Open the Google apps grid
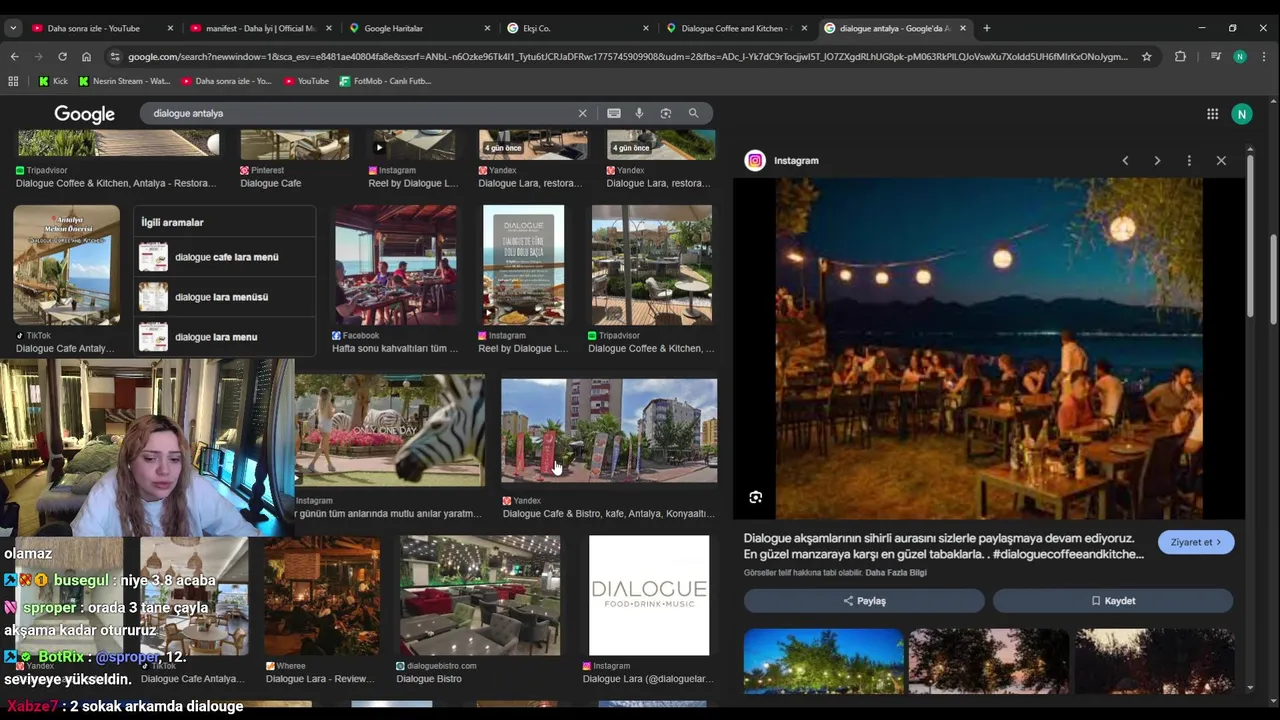 (x=1212, y=114)
